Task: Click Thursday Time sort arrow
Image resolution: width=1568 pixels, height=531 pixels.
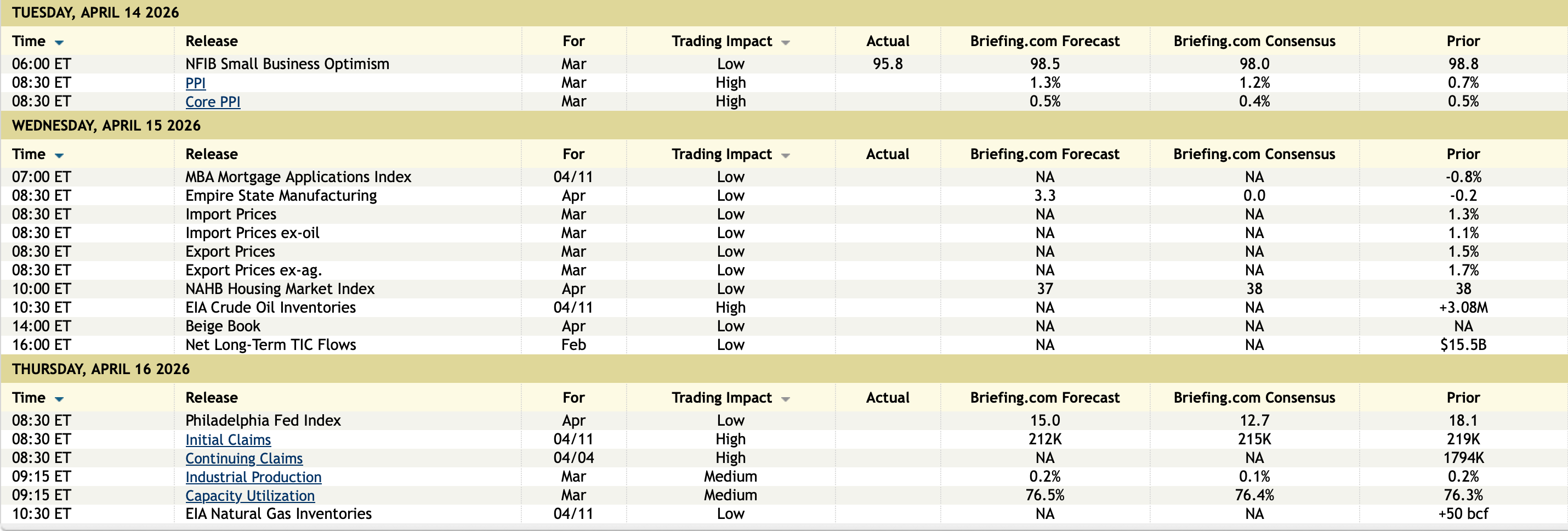Action: click(59, 399)
